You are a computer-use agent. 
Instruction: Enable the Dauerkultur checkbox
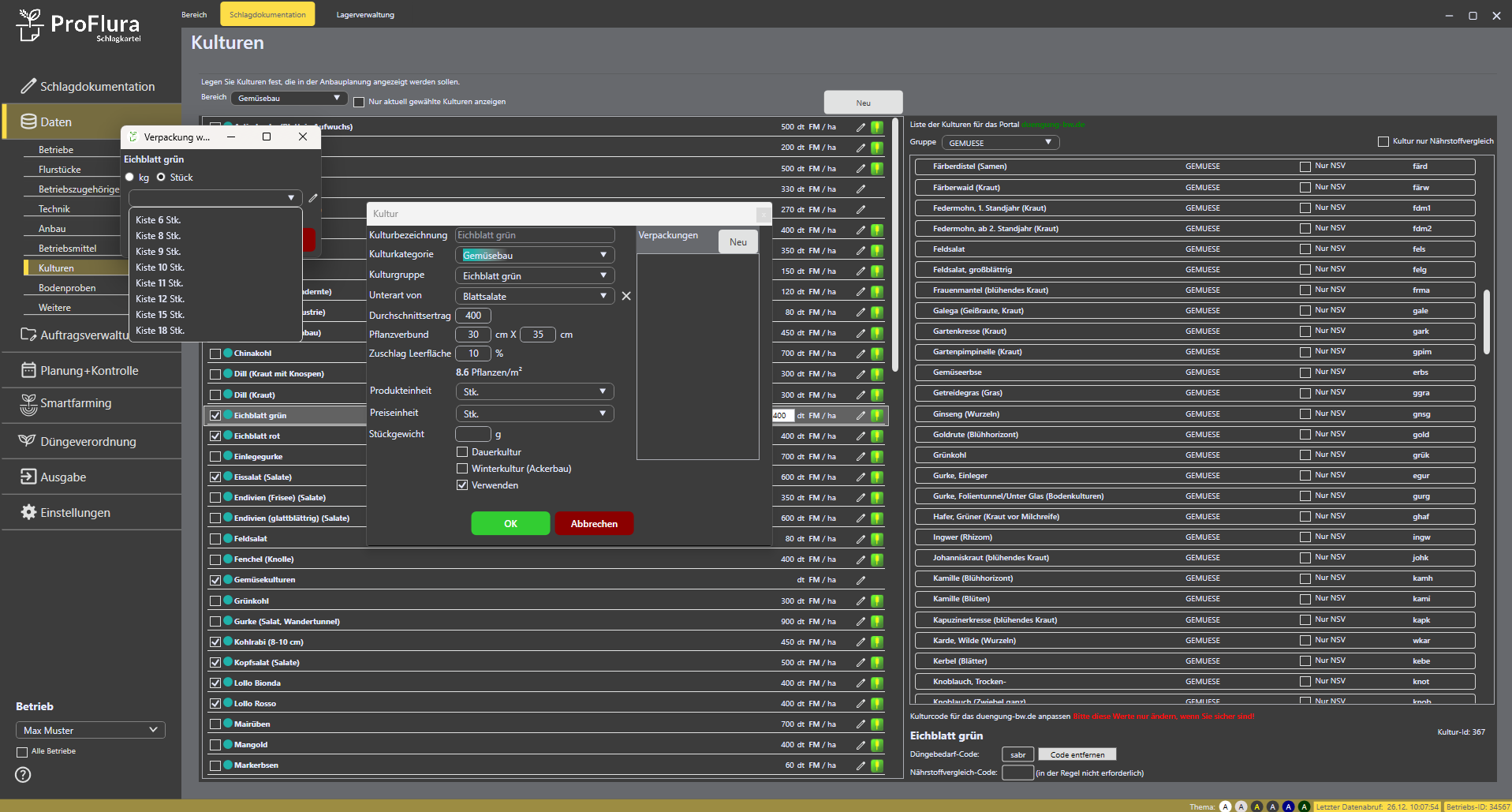(x=462, y=452)
